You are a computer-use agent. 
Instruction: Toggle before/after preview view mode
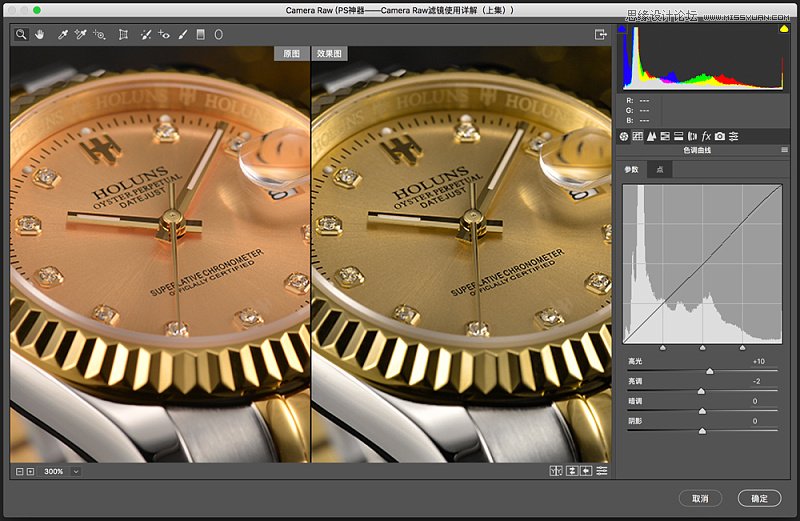coord(557,471)
